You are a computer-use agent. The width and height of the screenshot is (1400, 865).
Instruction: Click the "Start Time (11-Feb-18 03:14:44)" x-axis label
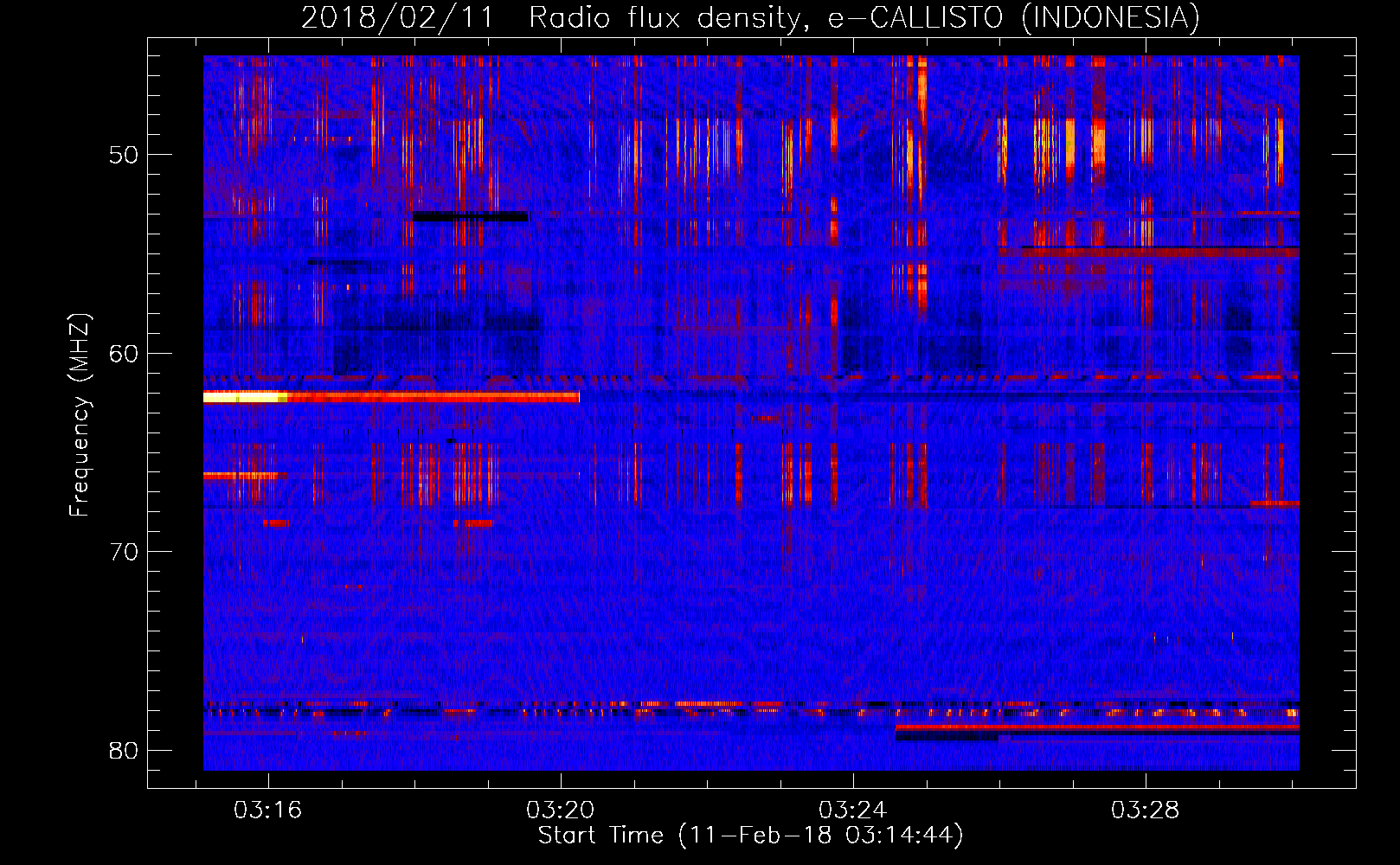[750, 836]
